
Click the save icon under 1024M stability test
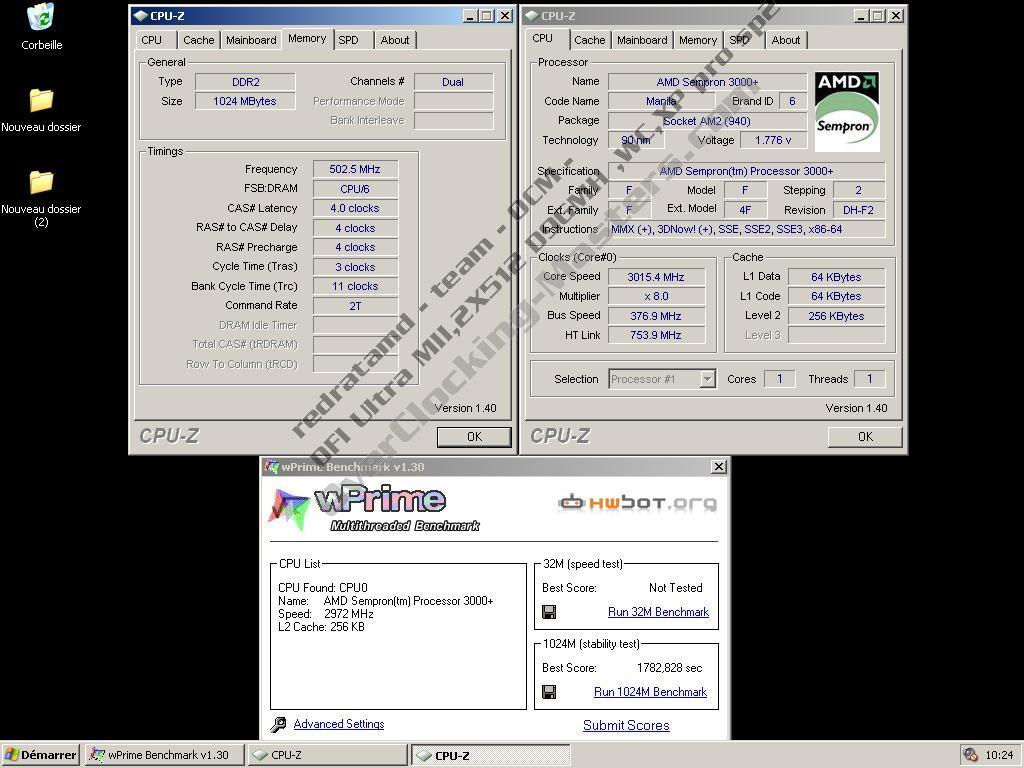549,692
